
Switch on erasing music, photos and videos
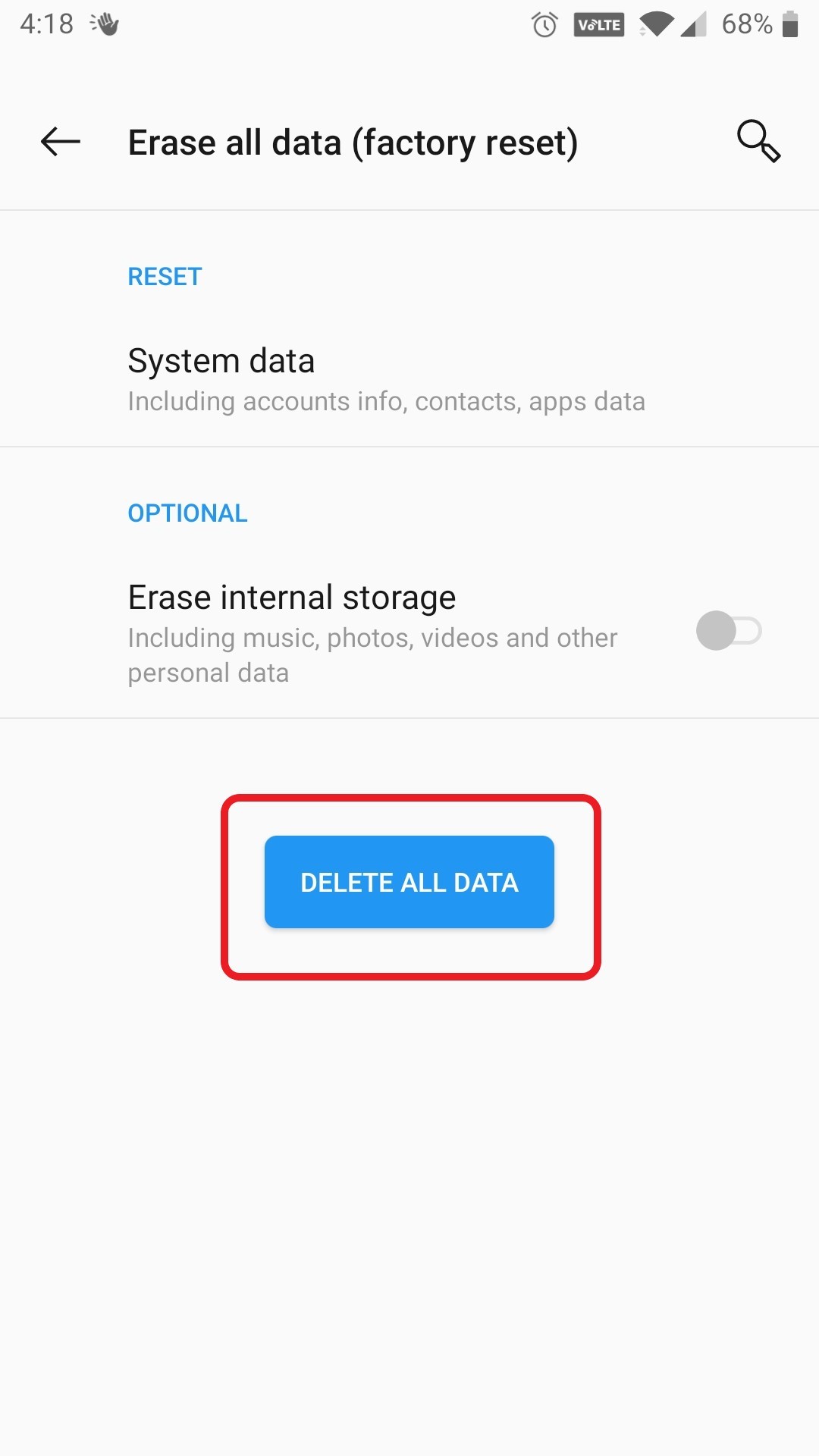tap(728, 631)
